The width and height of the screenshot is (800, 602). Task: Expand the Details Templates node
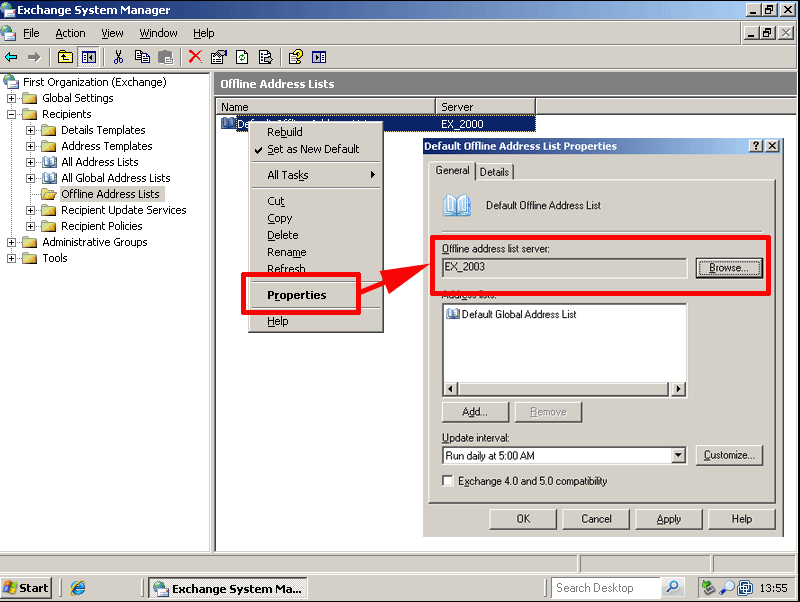tap(31, 130)
